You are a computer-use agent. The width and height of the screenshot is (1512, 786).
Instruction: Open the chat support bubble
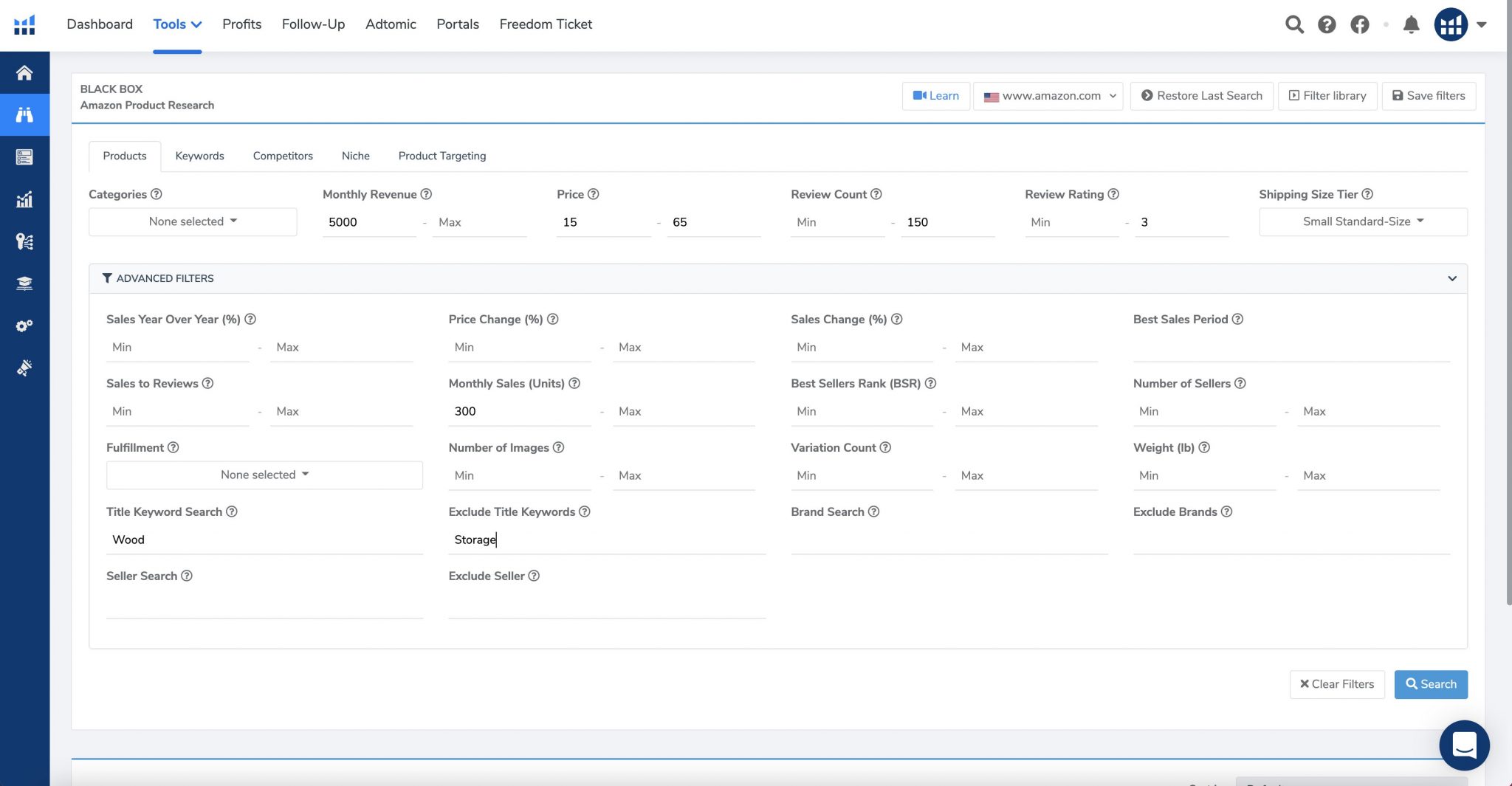[x=1463, y=745]
